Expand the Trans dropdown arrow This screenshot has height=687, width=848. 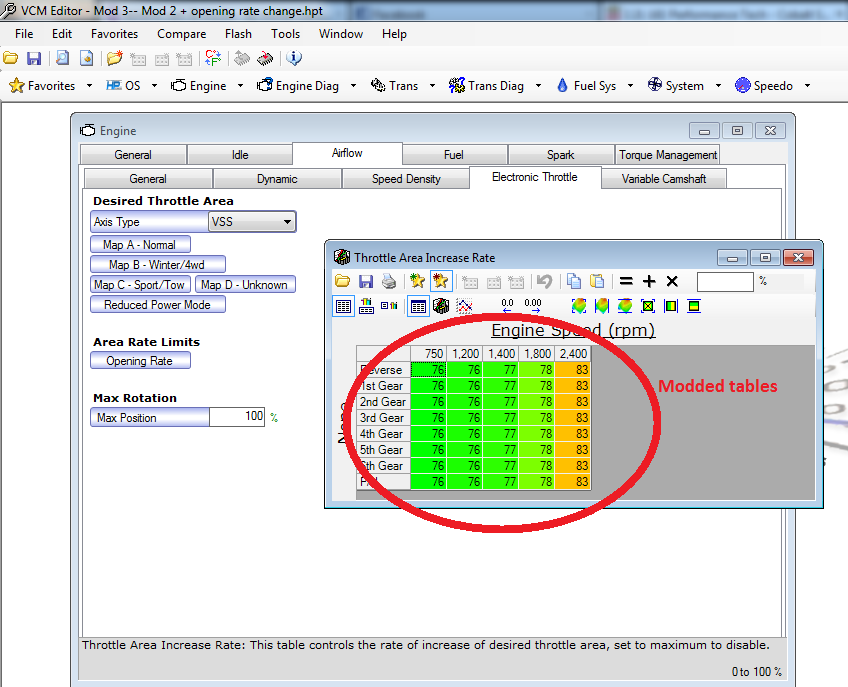pyautogui.click(x=432, y=85)
